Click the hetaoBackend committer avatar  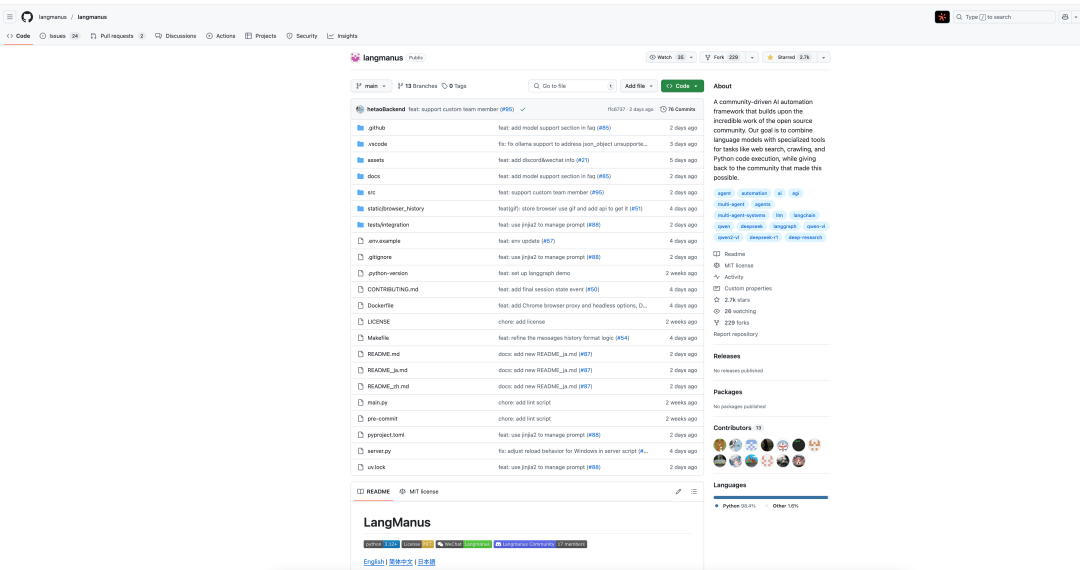(360, 109)
